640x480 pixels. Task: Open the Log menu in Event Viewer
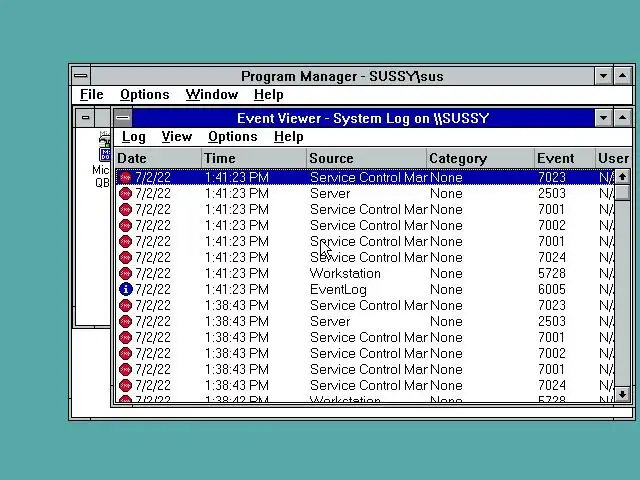[x=133, y=137]
